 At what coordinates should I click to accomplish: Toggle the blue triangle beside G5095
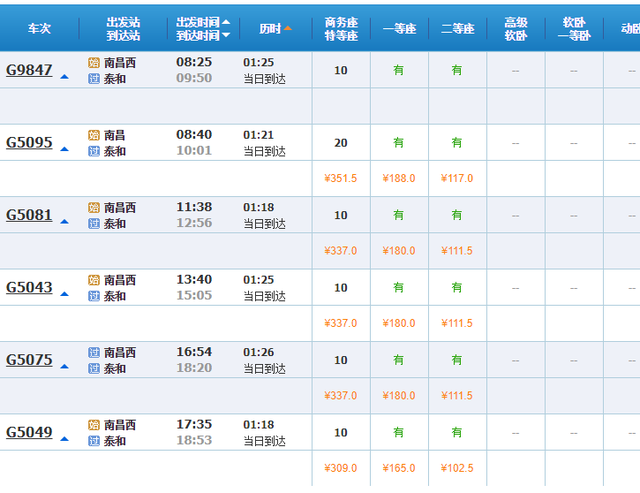pyautogui.click(x=64, y=149)
